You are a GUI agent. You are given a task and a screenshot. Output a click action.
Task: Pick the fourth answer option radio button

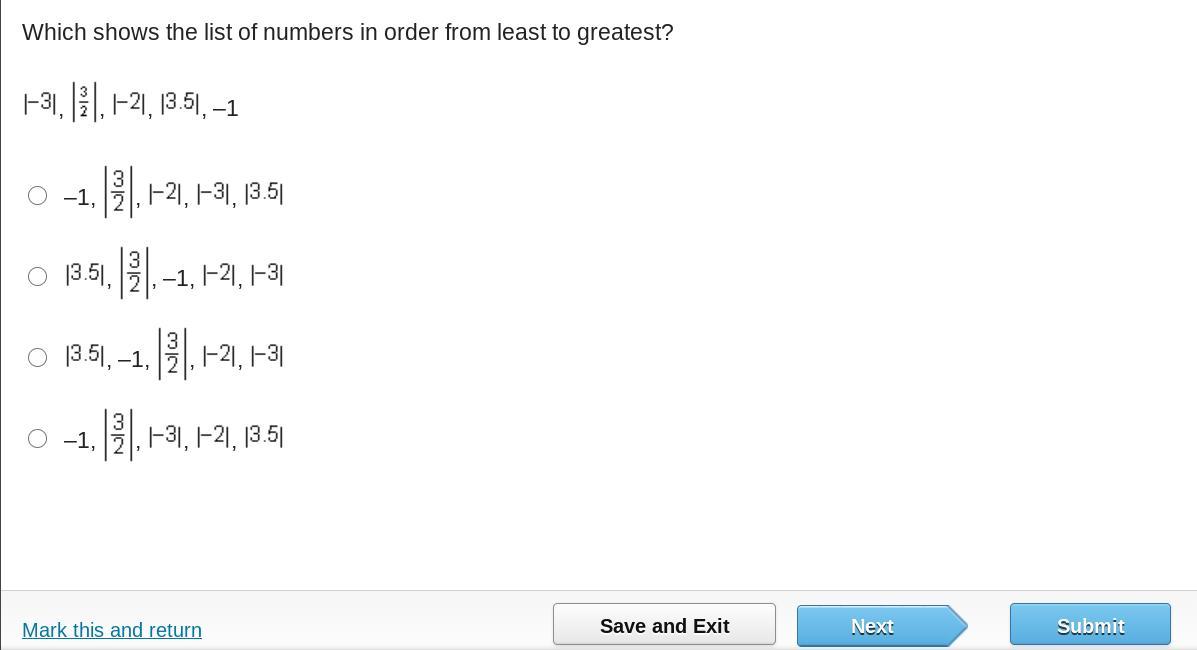click(38, 439)
